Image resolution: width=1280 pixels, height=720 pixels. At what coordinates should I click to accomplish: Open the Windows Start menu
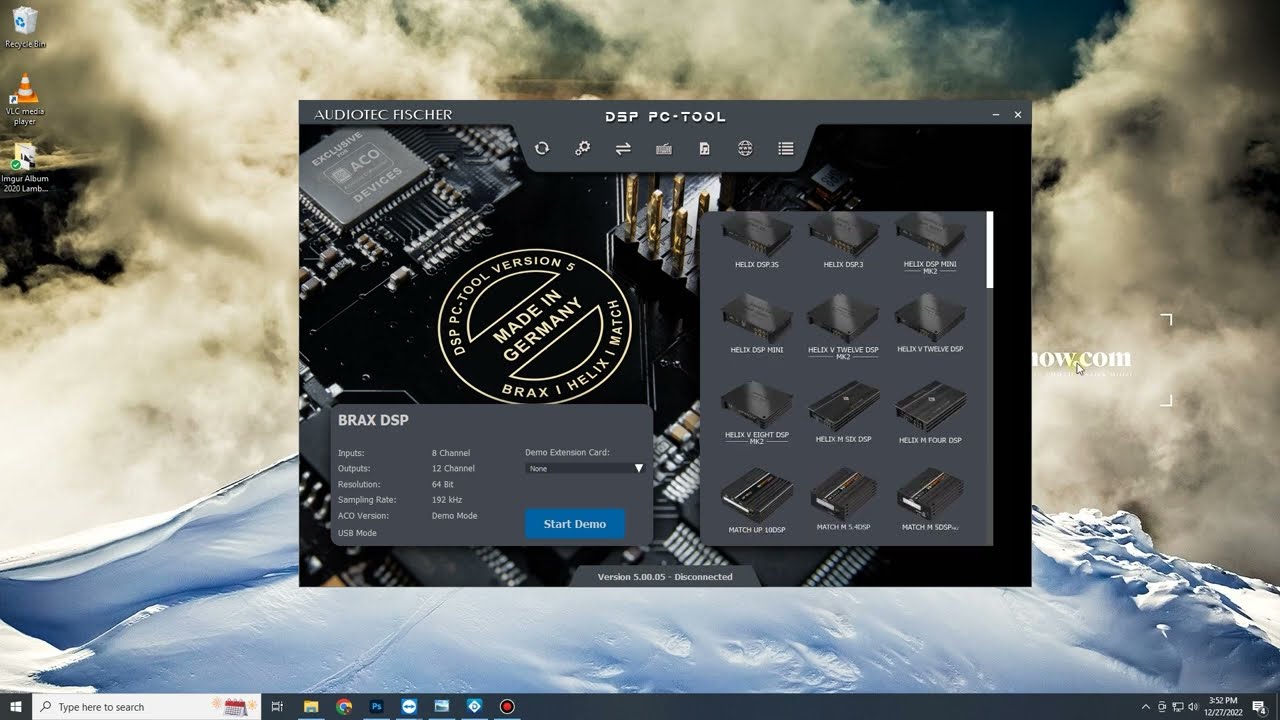[16, 707]
